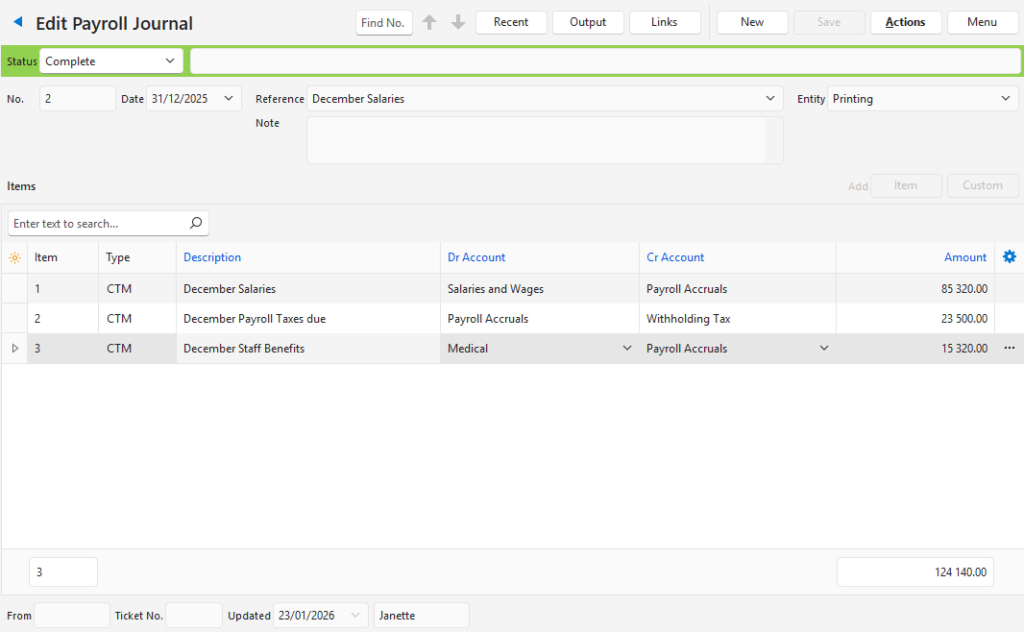Open the ellipsis menu on row 3
The width and height of the screenshot is (1024, 632).
click(1009, 348)
